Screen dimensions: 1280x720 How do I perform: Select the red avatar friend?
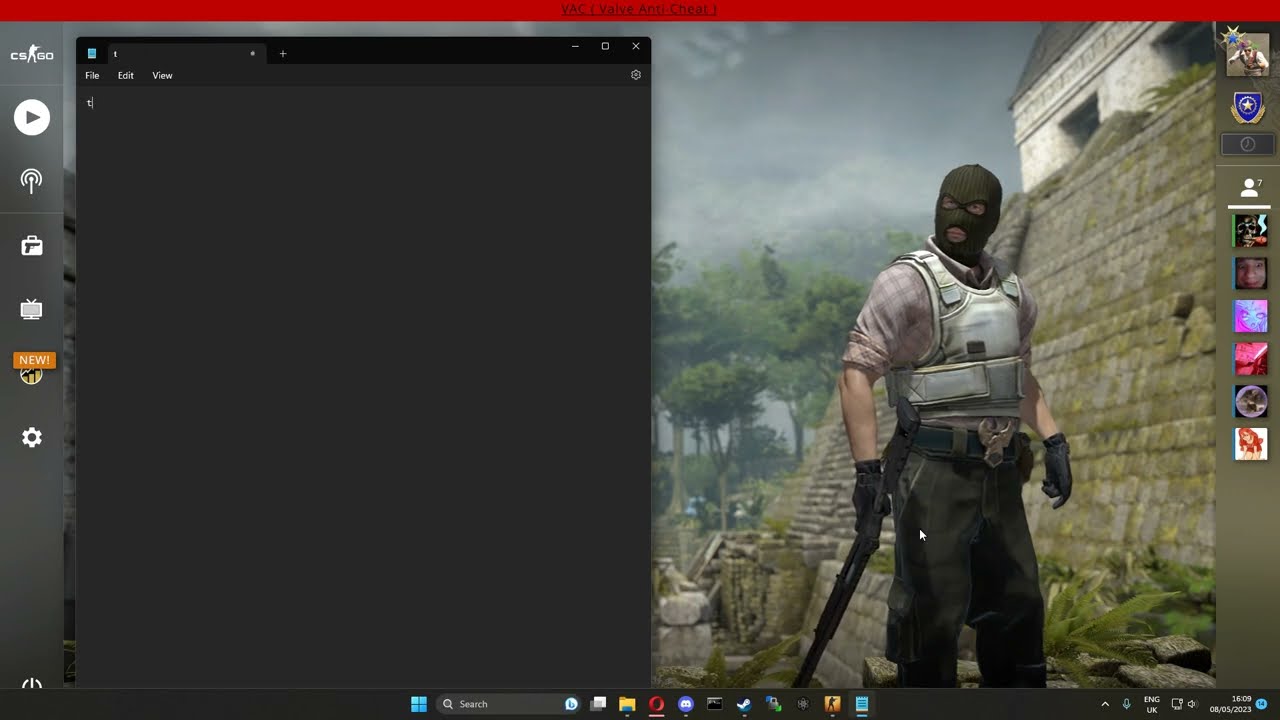1251,359
